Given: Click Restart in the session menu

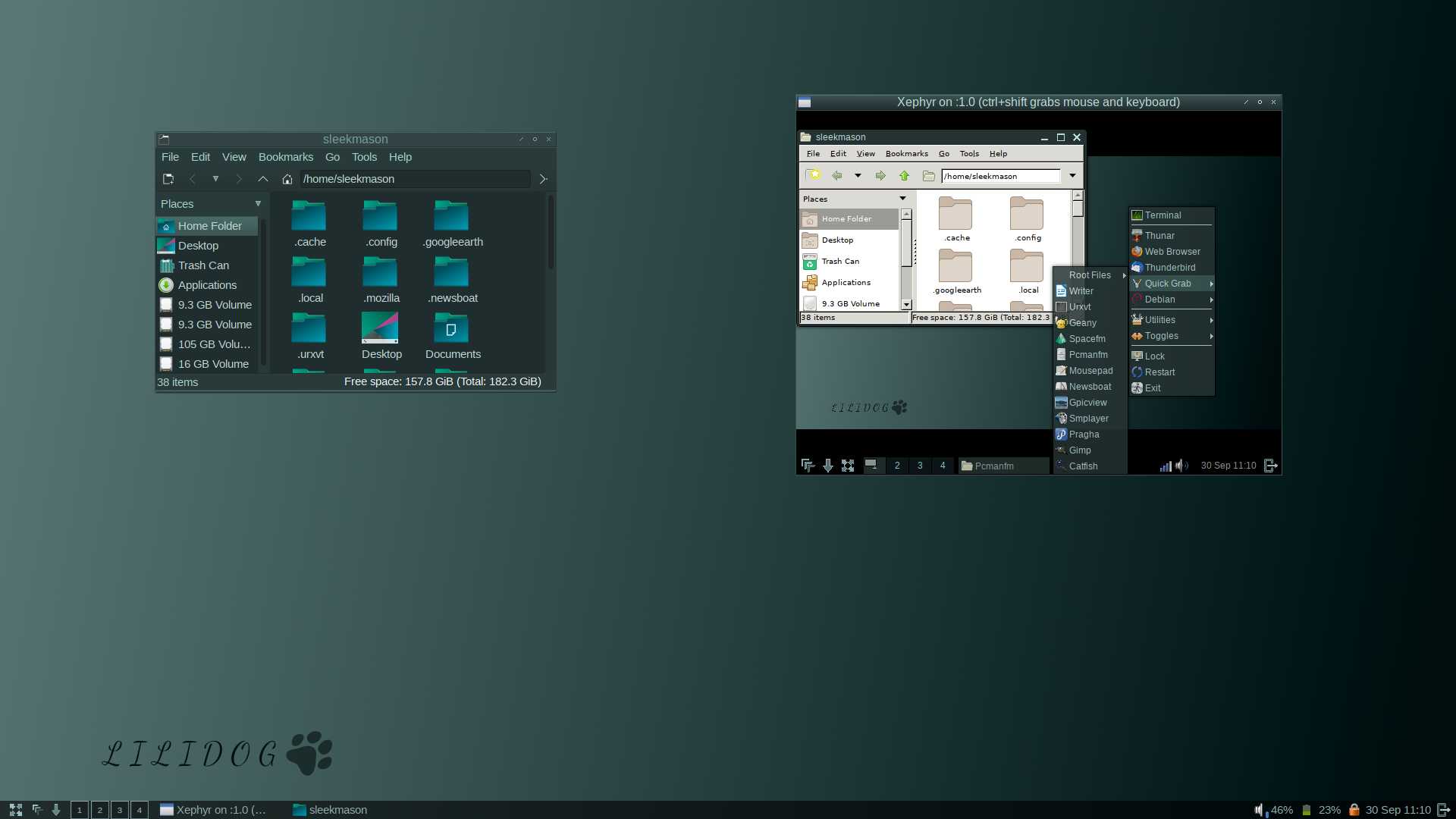Looking at the screenshot, I should click(1159, 372).
